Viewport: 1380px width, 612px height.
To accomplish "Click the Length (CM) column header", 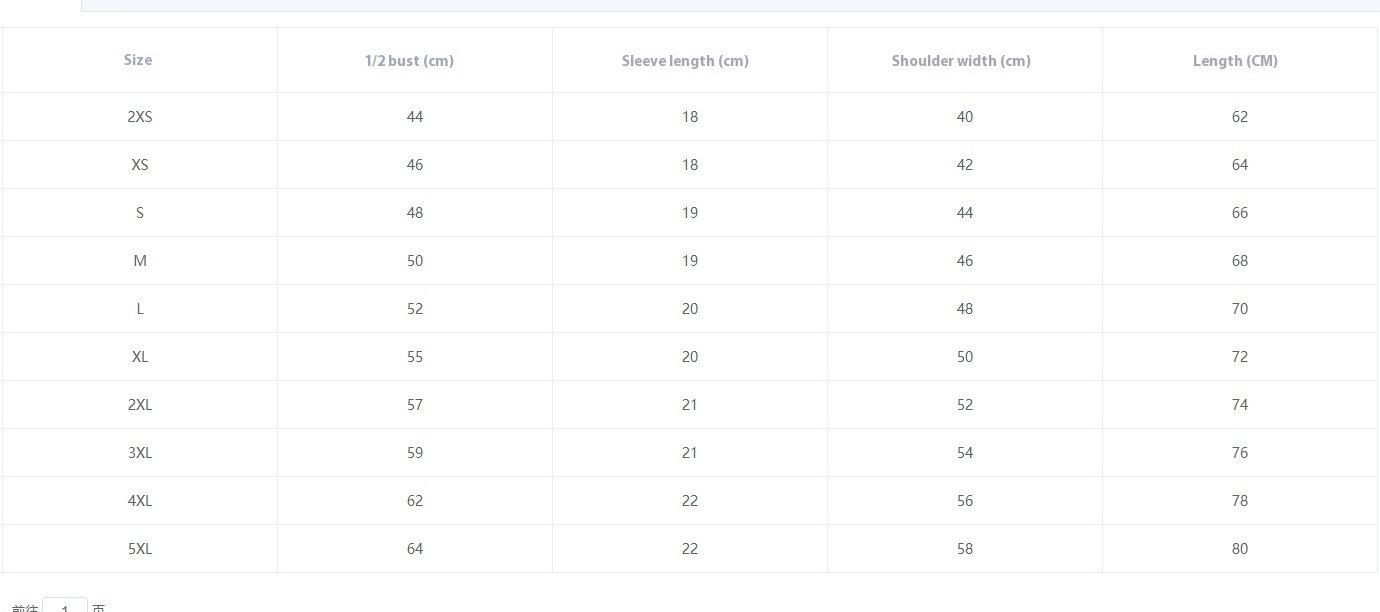I will (1235, 61).
